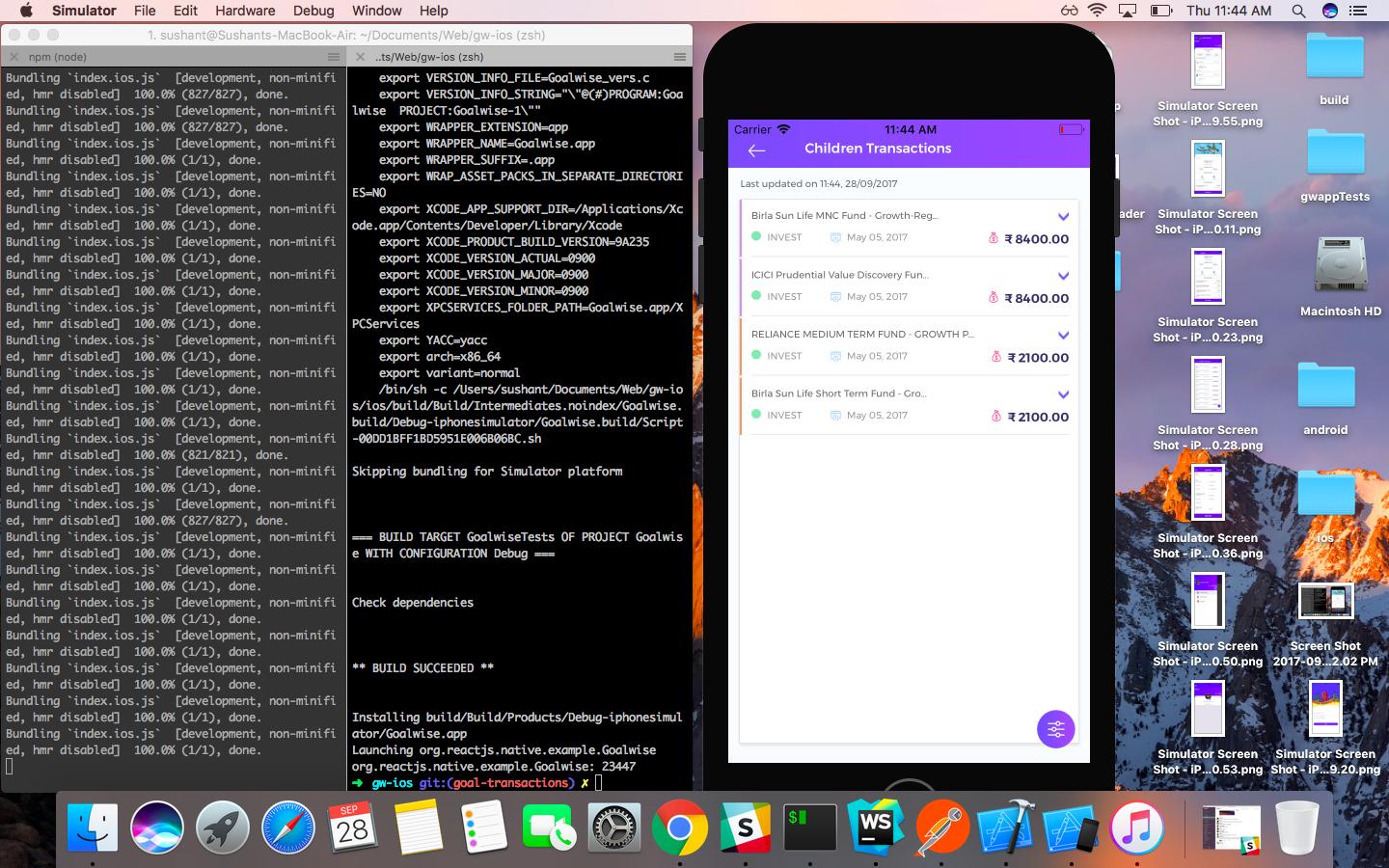Open the Trash in the Dock
This screenshot has height=868, width=1389.
[x=1296, y=827]
